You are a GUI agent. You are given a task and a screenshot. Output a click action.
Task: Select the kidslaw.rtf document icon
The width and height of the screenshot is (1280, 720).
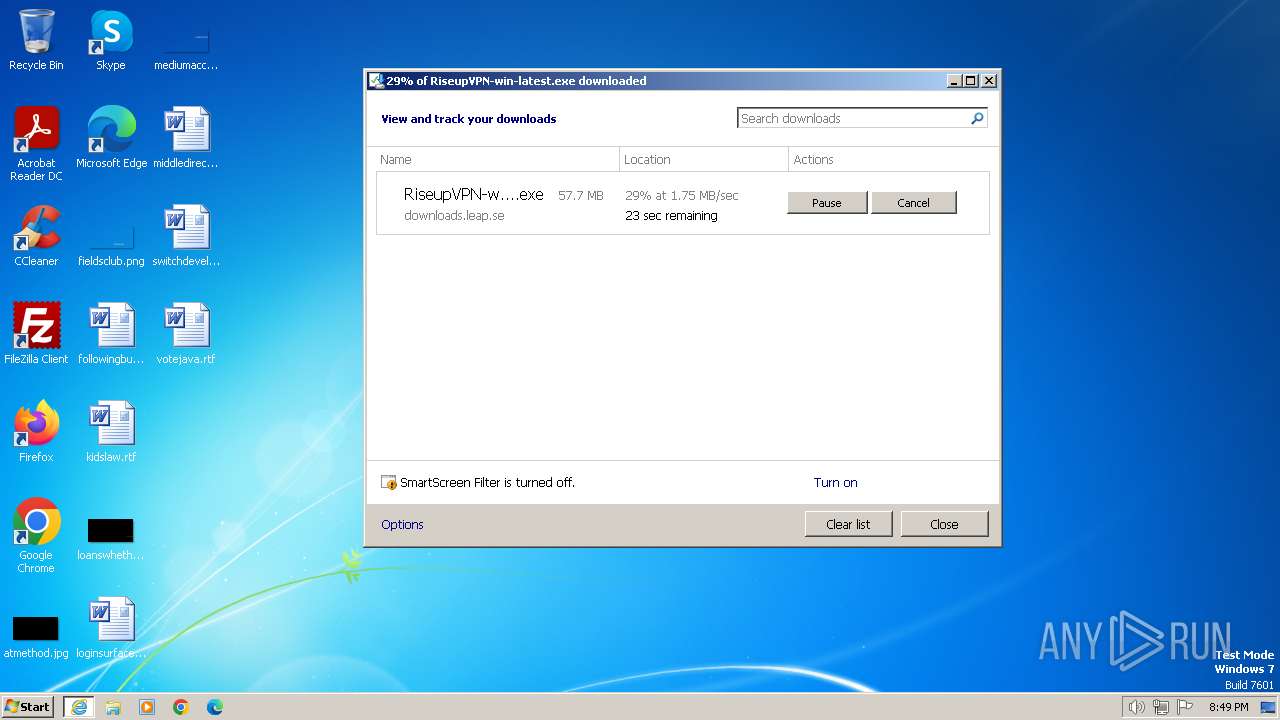(x=111, y=432)
